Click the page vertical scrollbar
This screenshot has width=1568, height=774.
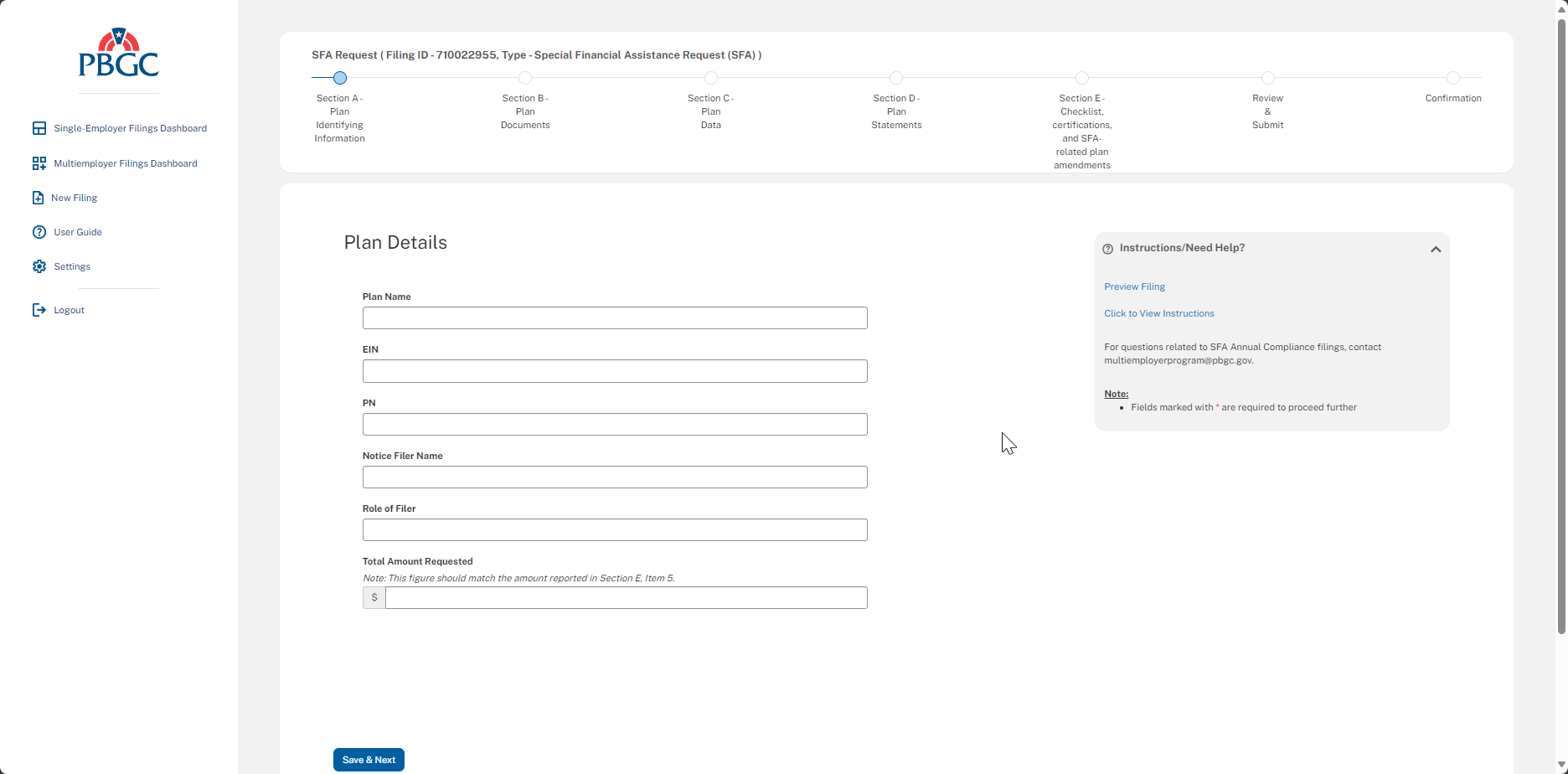(x=1561, y=335)
